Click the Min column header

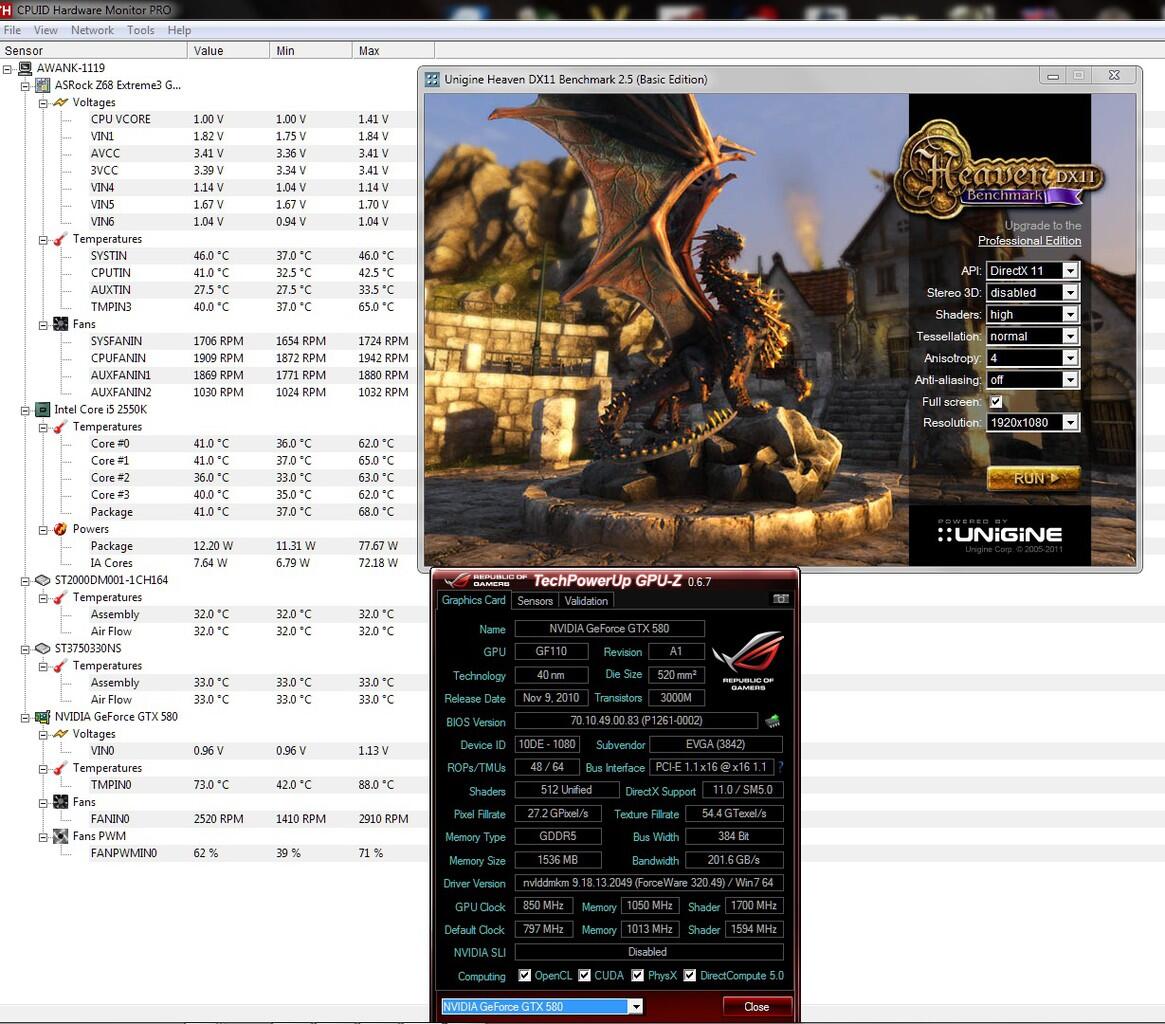311,51
